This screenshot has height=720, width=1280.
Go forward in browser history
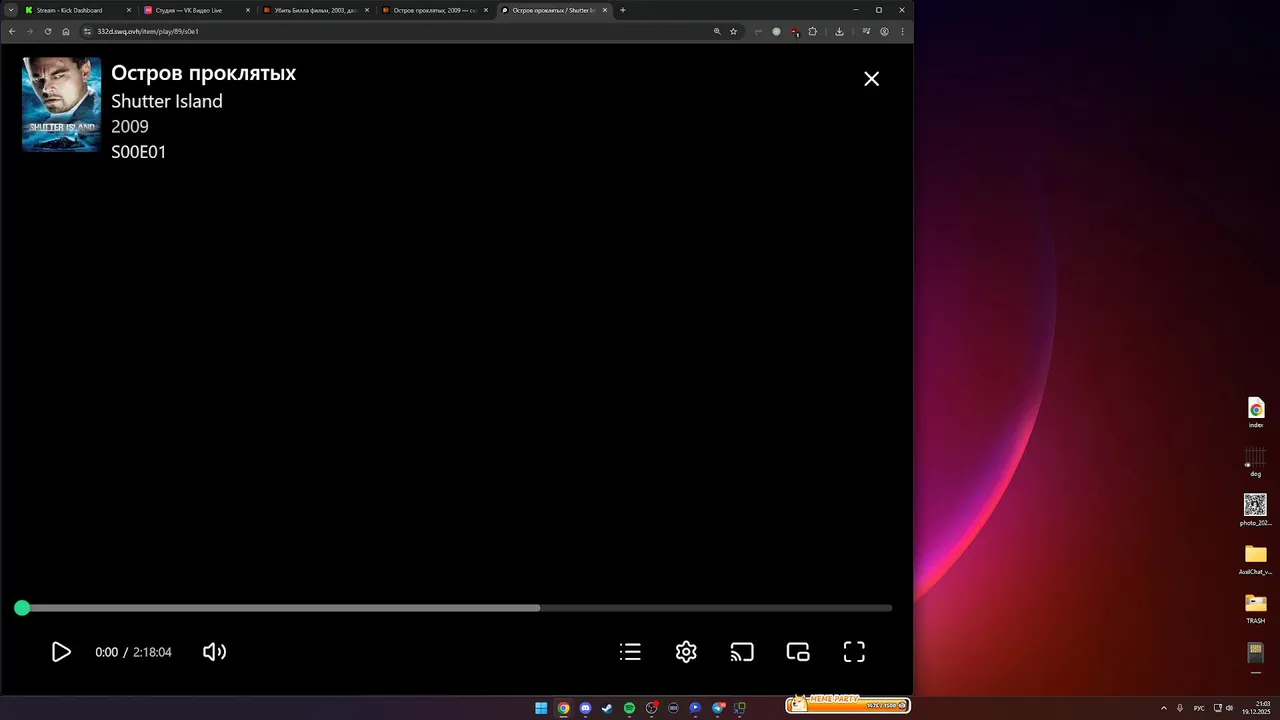click(x=30, y=31)
